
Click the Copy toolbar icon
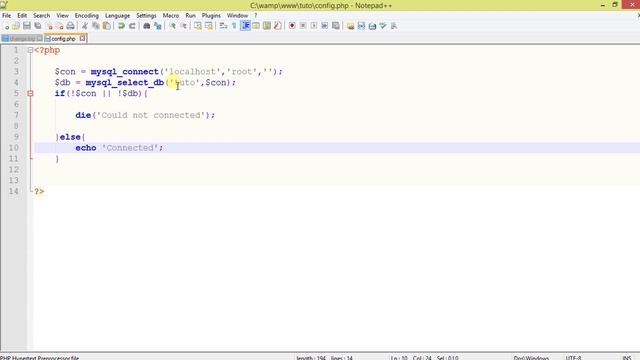(96, 26)
